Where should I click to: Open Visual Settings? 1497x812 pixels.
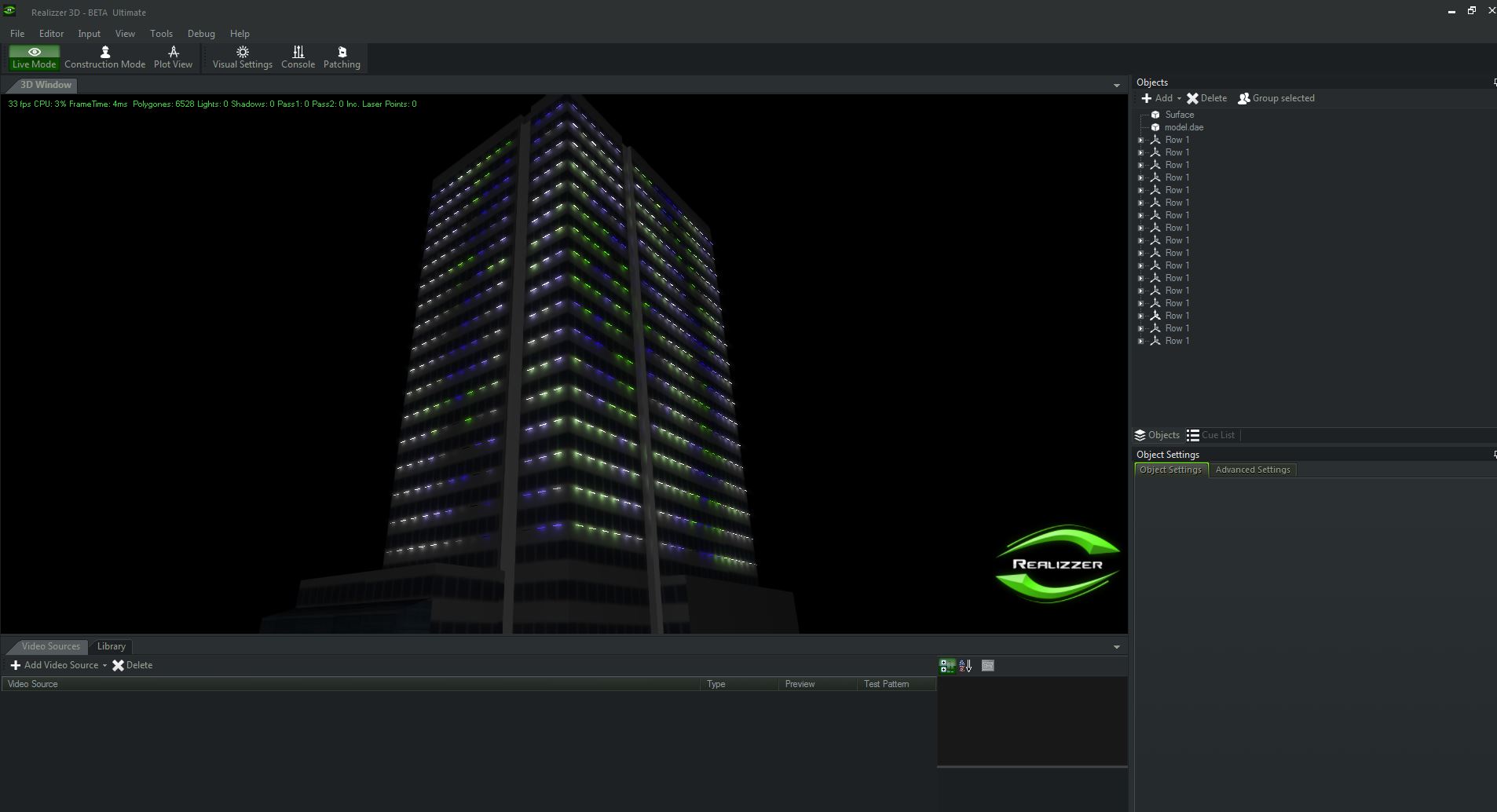tap(242, 58)
